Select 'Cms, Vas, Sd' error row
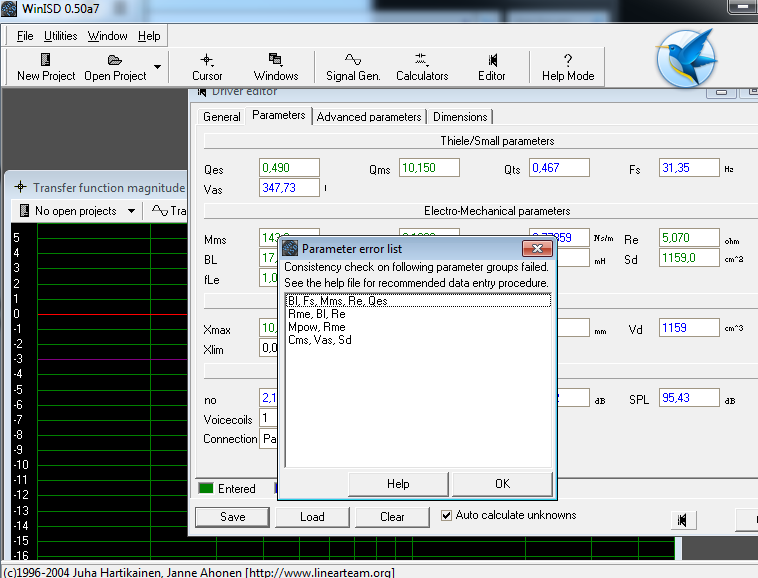Image resolution: width=758 pixels, height=578 pixels. (x=419, y=340)
